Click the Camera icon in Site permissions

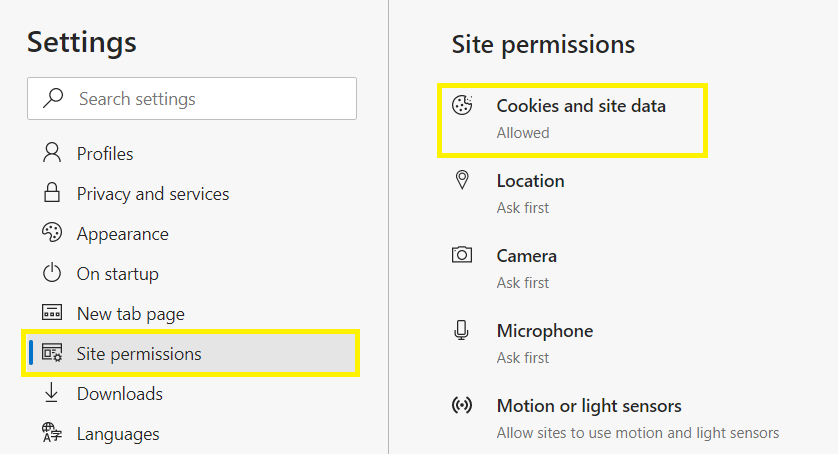point(462,256)
